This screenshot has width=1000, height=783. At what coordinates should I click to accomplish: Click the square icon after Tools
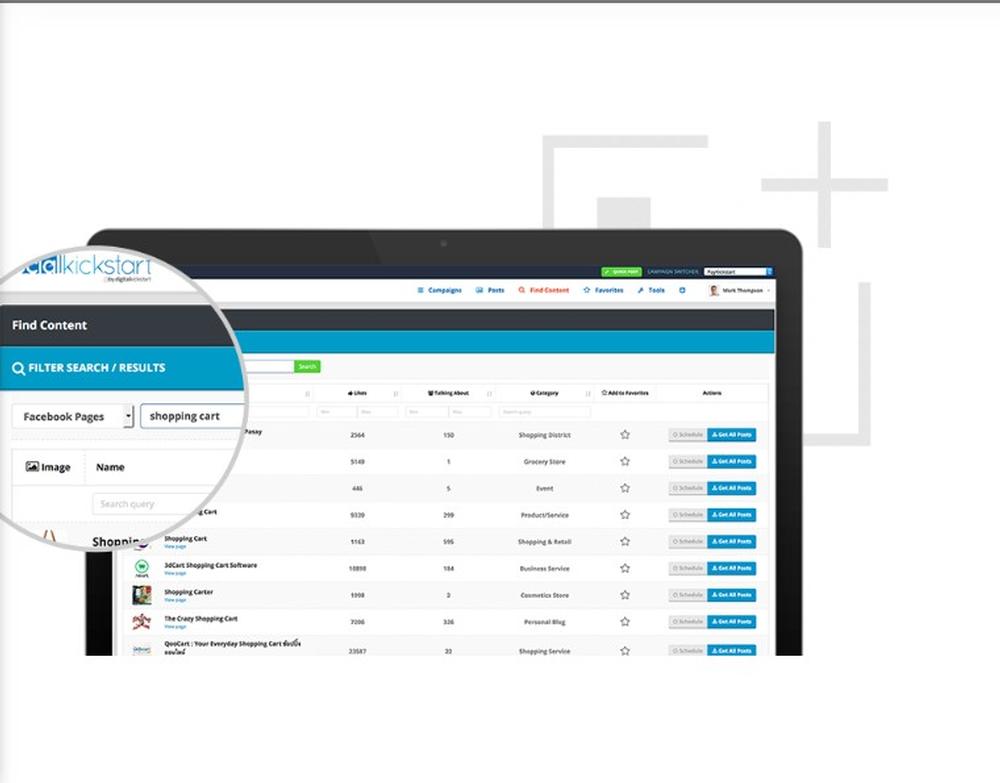click(x=682, y=290)
